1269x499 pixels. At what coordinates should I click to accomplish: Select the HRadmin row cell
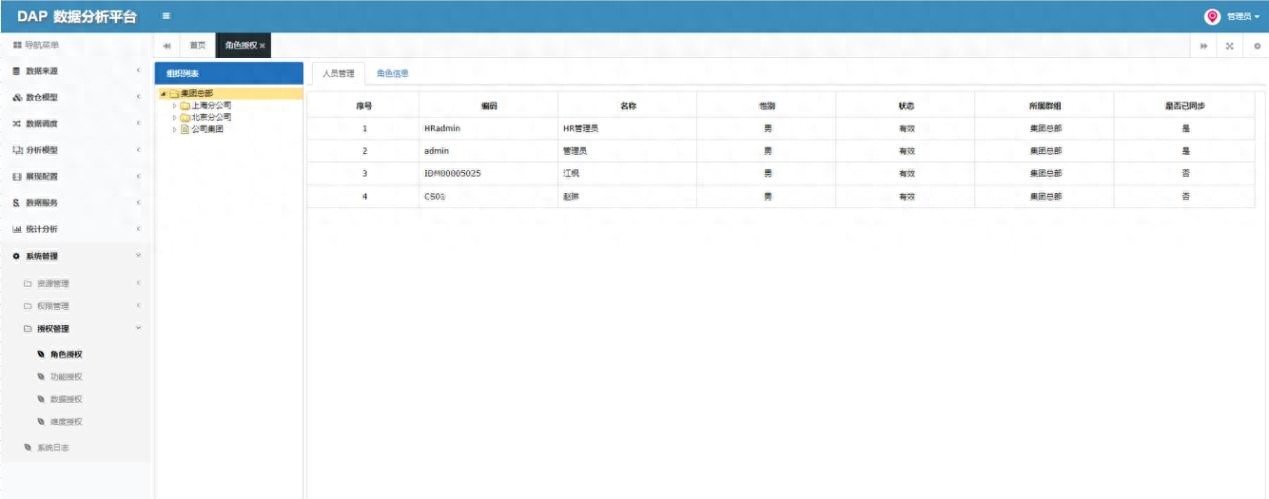(489, 128)
